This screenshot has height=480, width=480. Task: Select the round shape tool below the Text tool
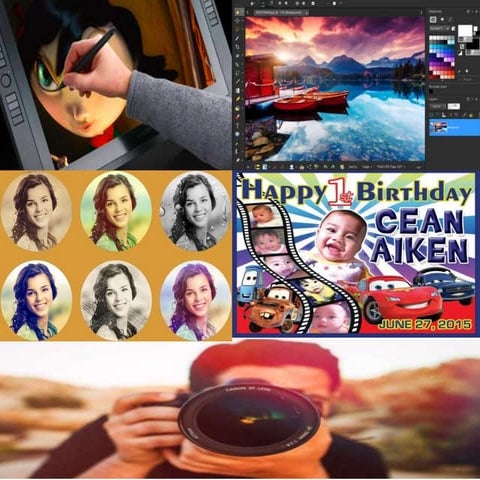click(x=237, y=134)
